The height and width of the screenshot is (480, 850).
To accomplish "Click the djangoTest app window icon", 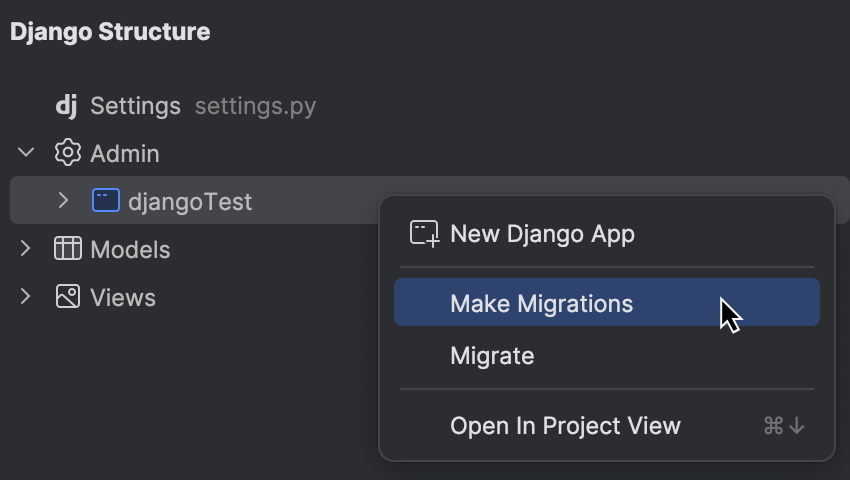I will [x=106, y=200].
